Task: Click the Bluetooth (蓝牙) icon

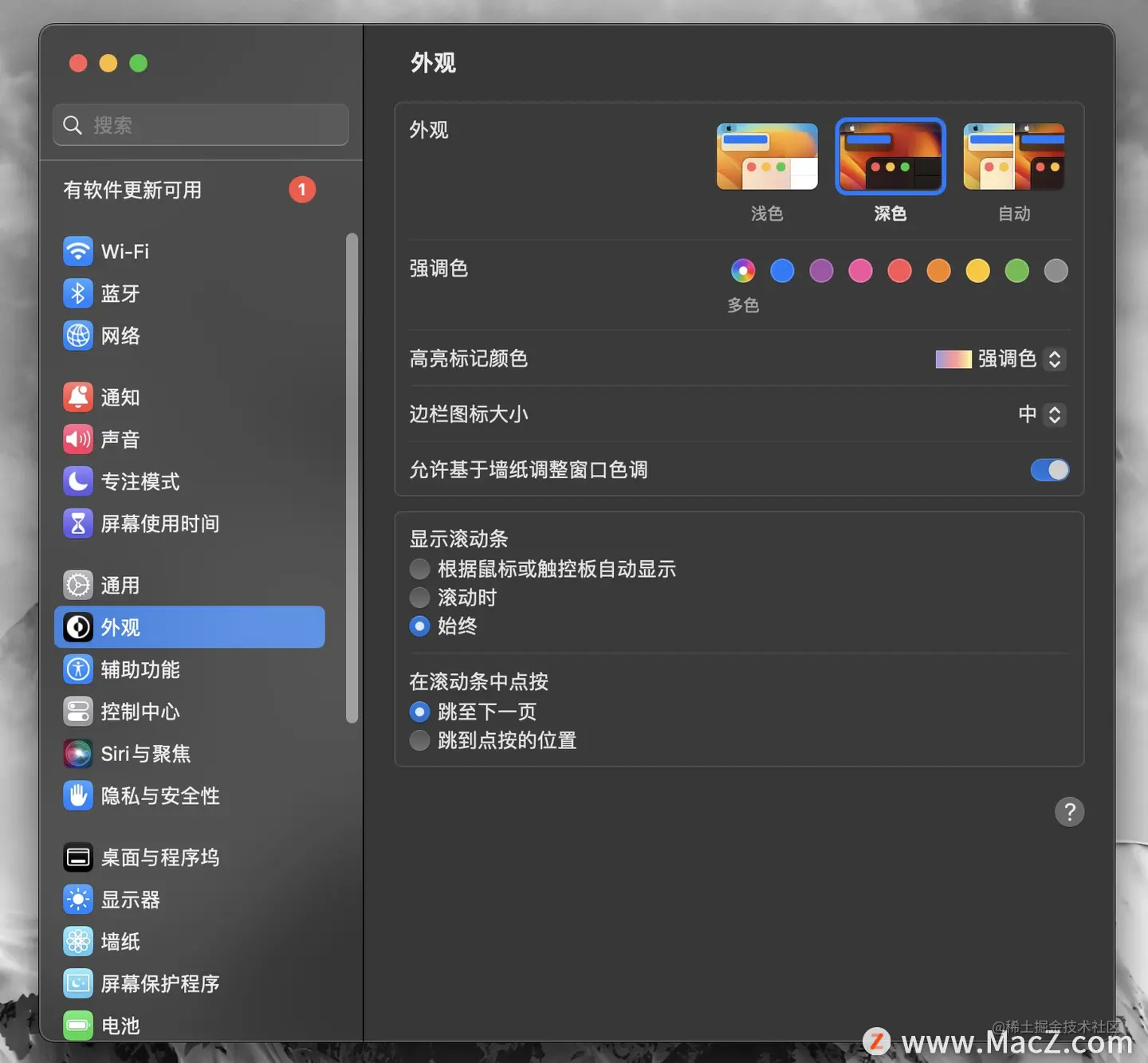Action: pos(78,293)
